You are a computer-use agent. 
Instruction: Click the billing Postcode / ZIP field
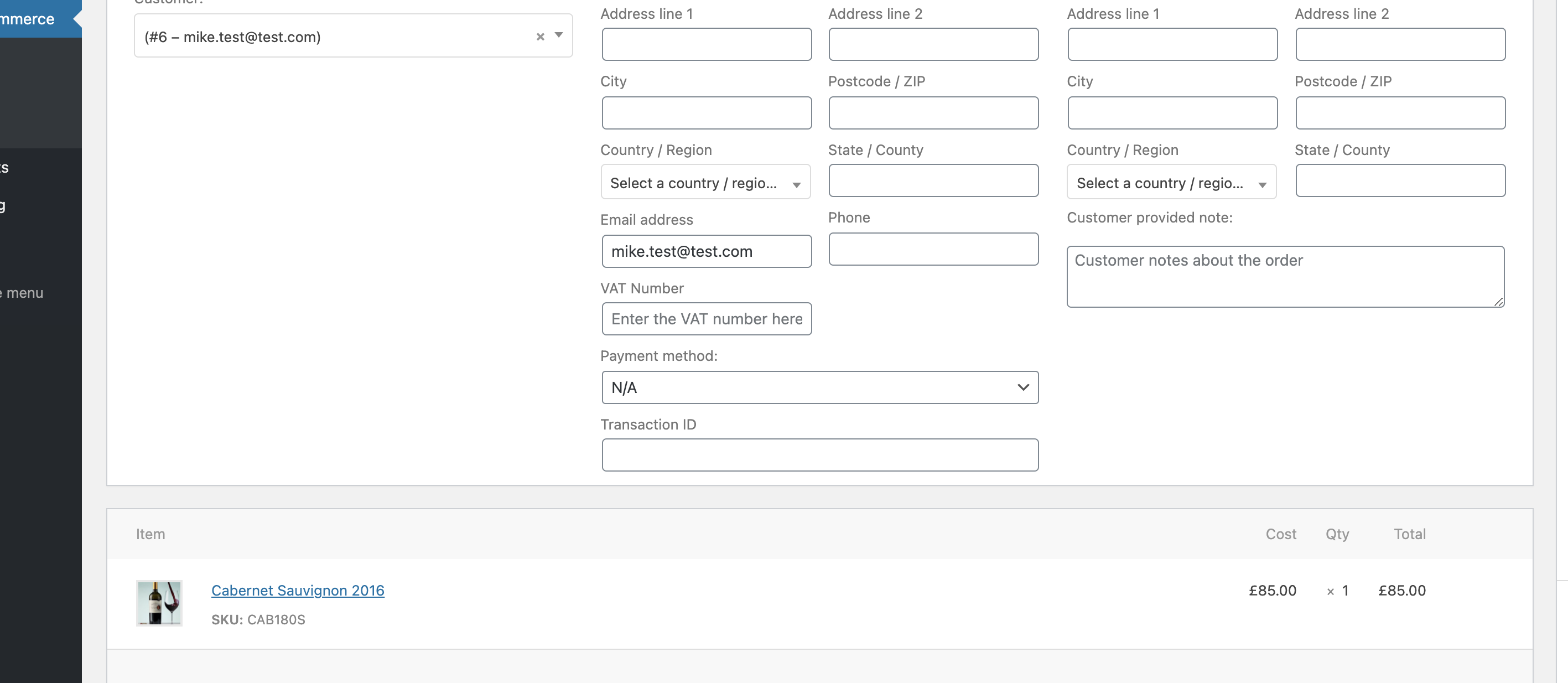click(933, 112)
